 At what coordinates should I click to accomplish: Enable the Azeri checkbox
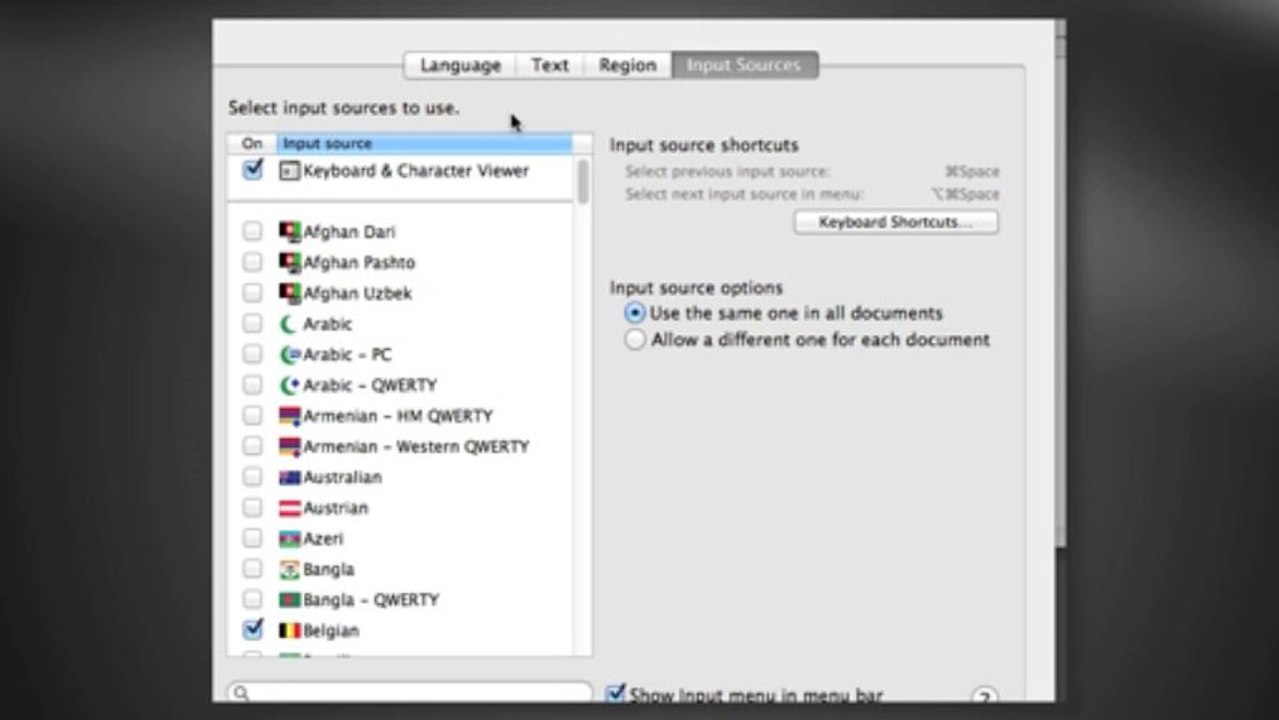[253, 539]
